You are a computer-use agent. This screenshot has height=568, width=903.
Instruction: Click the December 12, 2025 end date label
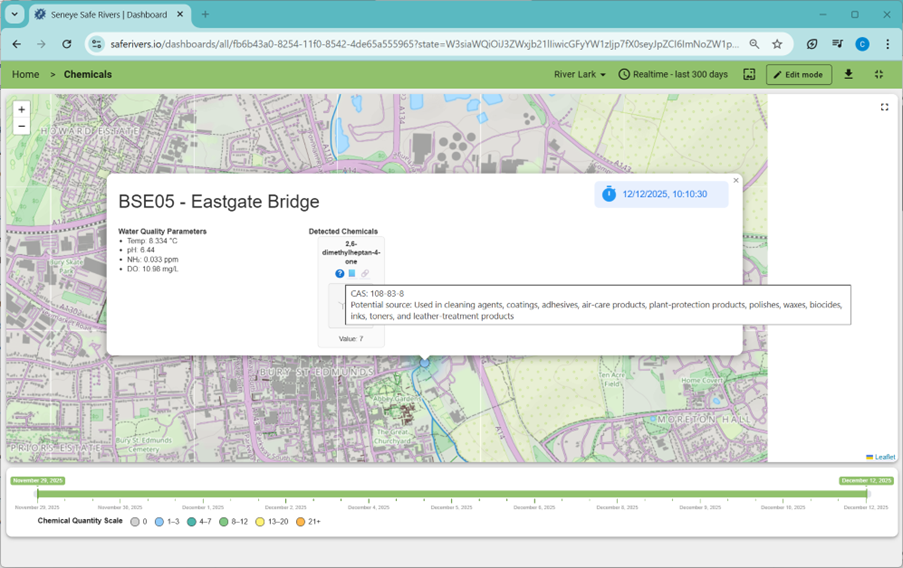click(866, 480)
